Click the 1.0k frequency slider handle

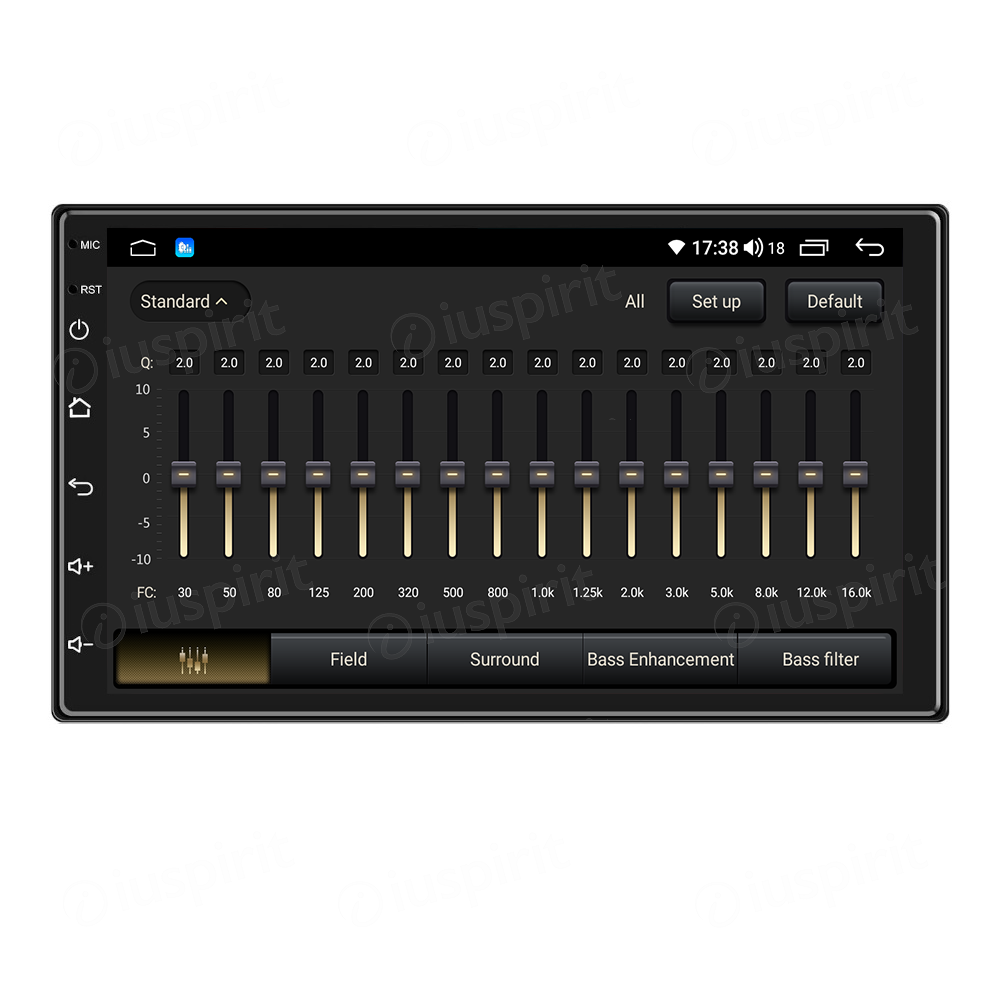pyautogui.click(x=542, y=473)
